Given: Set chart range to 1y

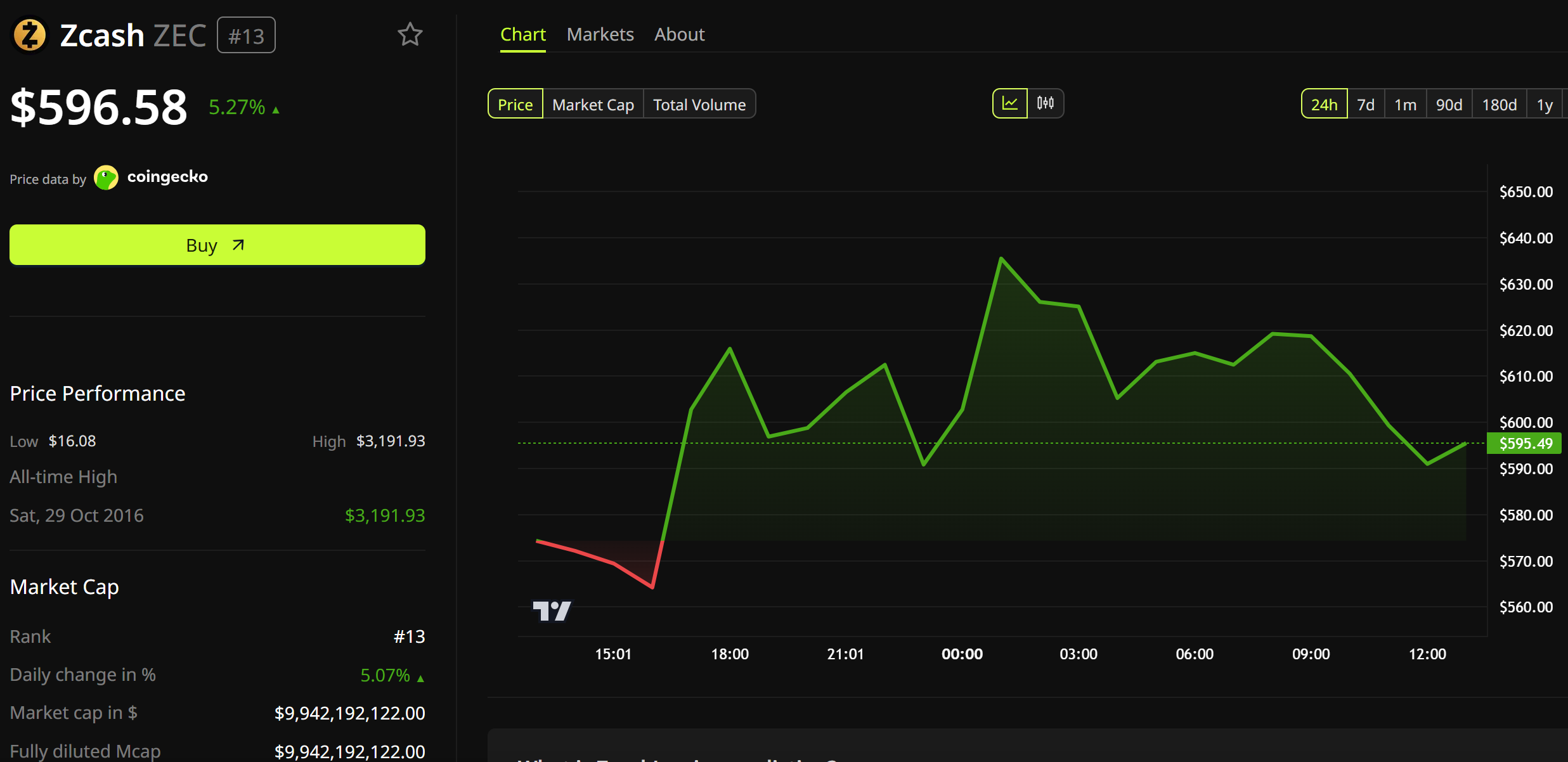Looking at the screenshot, I should pos(1545,104).
